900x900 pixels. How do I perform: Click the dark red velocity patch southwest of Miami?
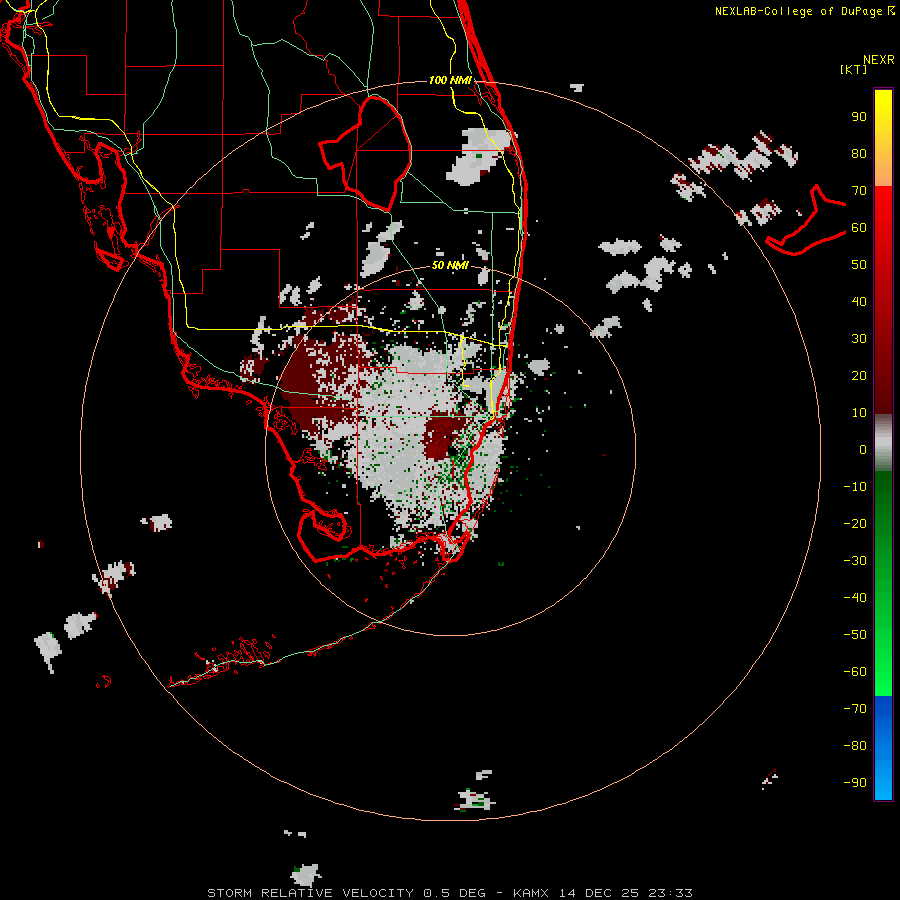pyautogui.click(x=440, y=436)
